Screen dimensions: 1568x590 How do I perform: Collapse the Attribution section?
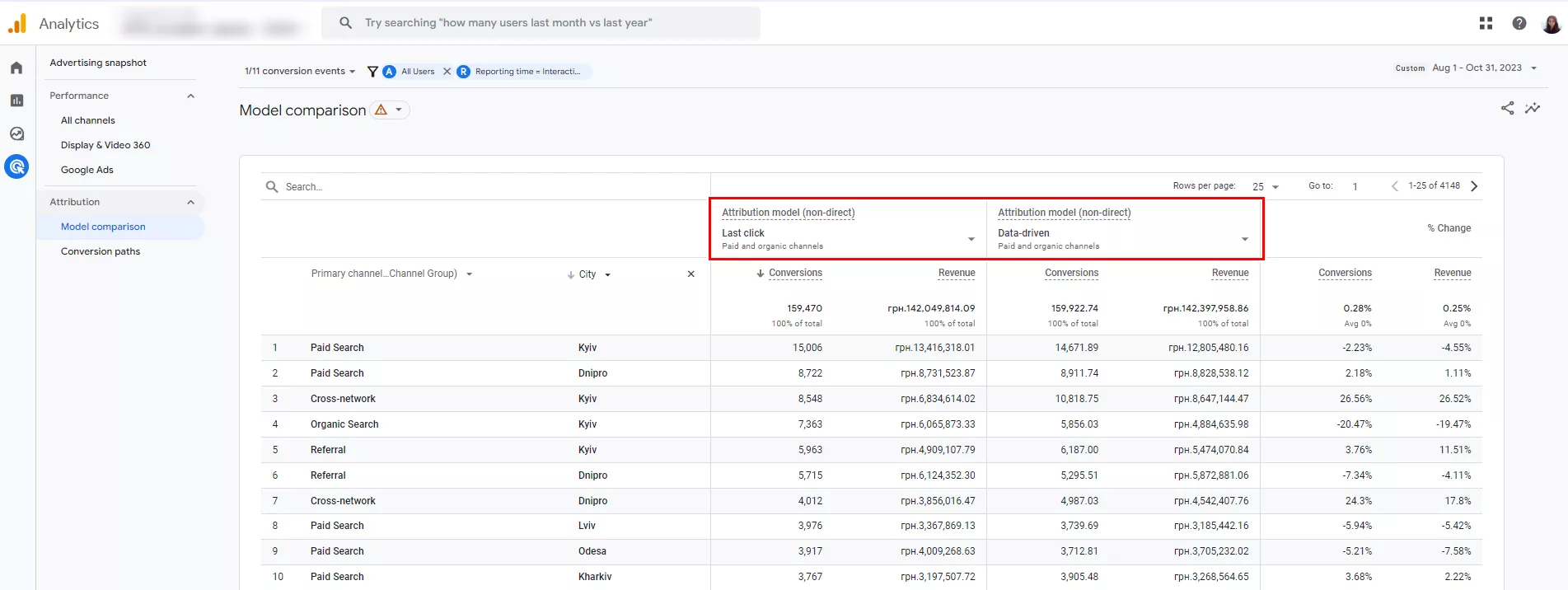tap(191, 202)
